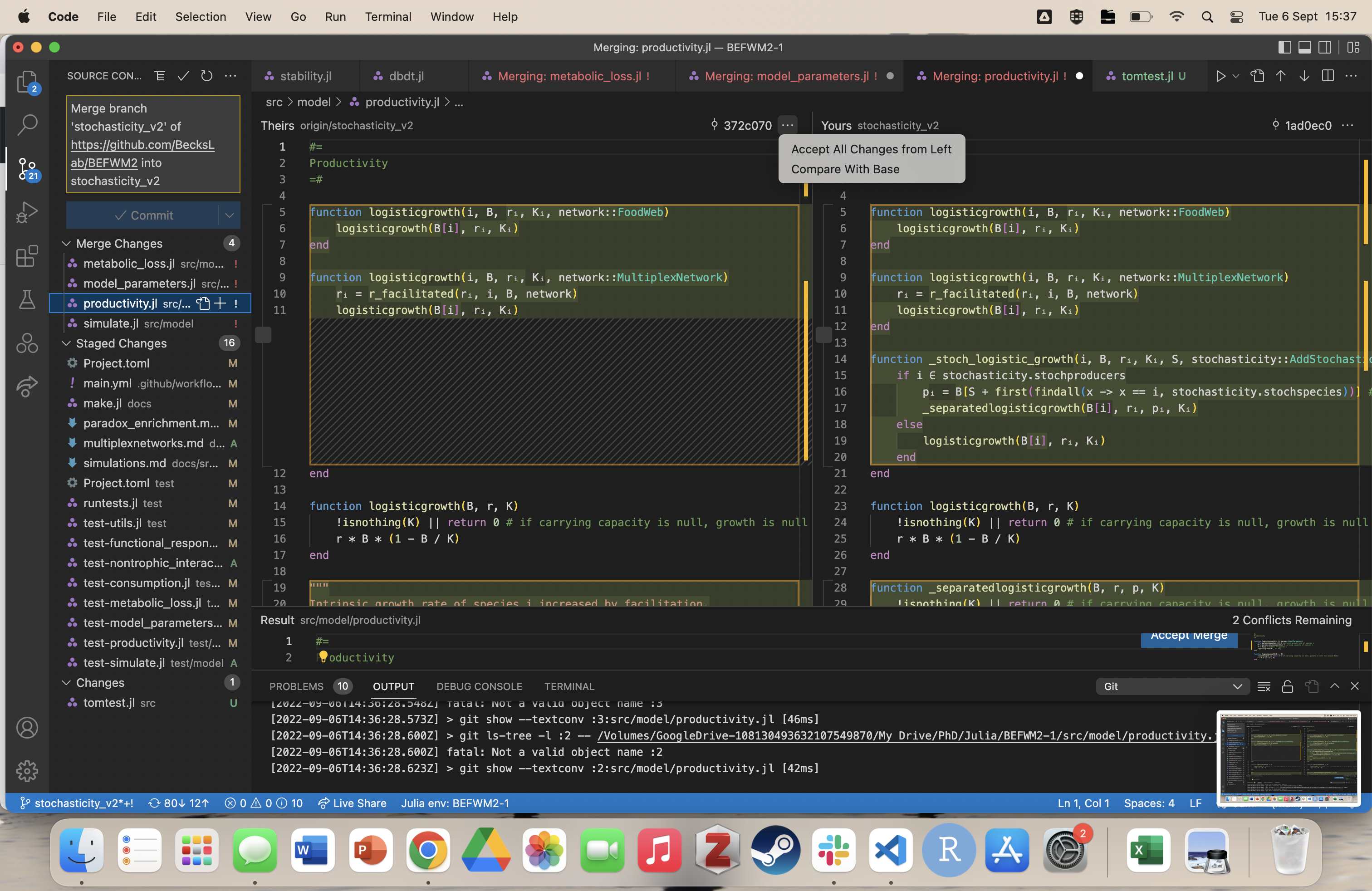The height and width of the screenshot is (891, 1372).
Task: Collapse Merge Changes section
Action: point(67,243)
